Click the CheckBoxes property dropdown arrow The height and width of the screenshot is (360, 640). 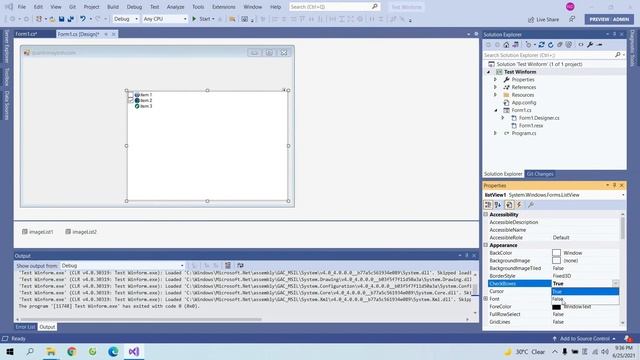(x=615, y=283)
